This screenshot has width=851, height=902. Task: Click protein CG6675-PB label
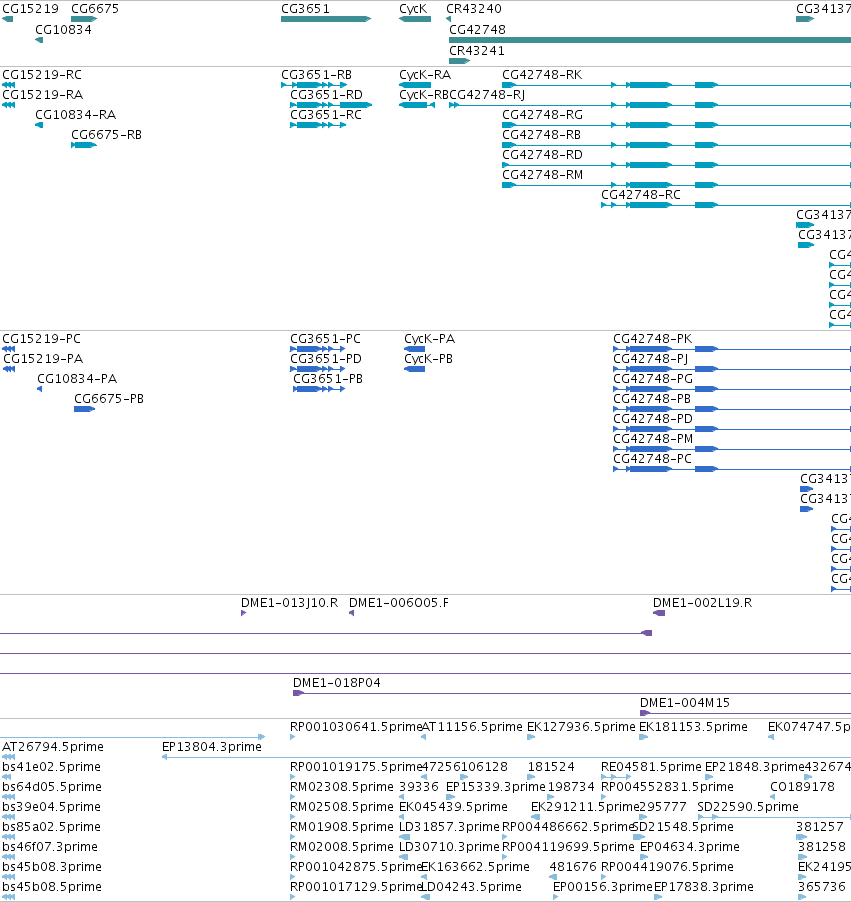point(109,399)
